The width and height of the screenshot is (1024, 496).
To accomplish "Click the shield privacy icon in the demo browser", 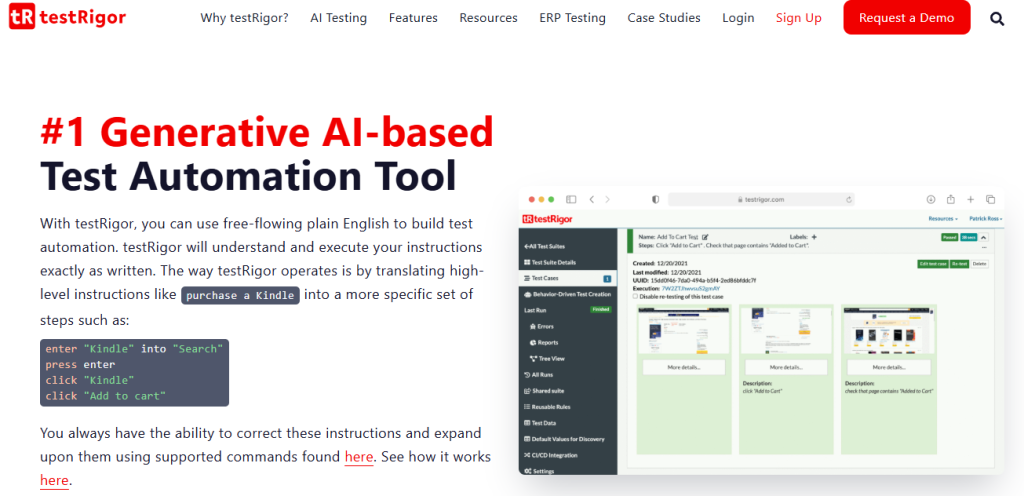I will click(656, 199).
